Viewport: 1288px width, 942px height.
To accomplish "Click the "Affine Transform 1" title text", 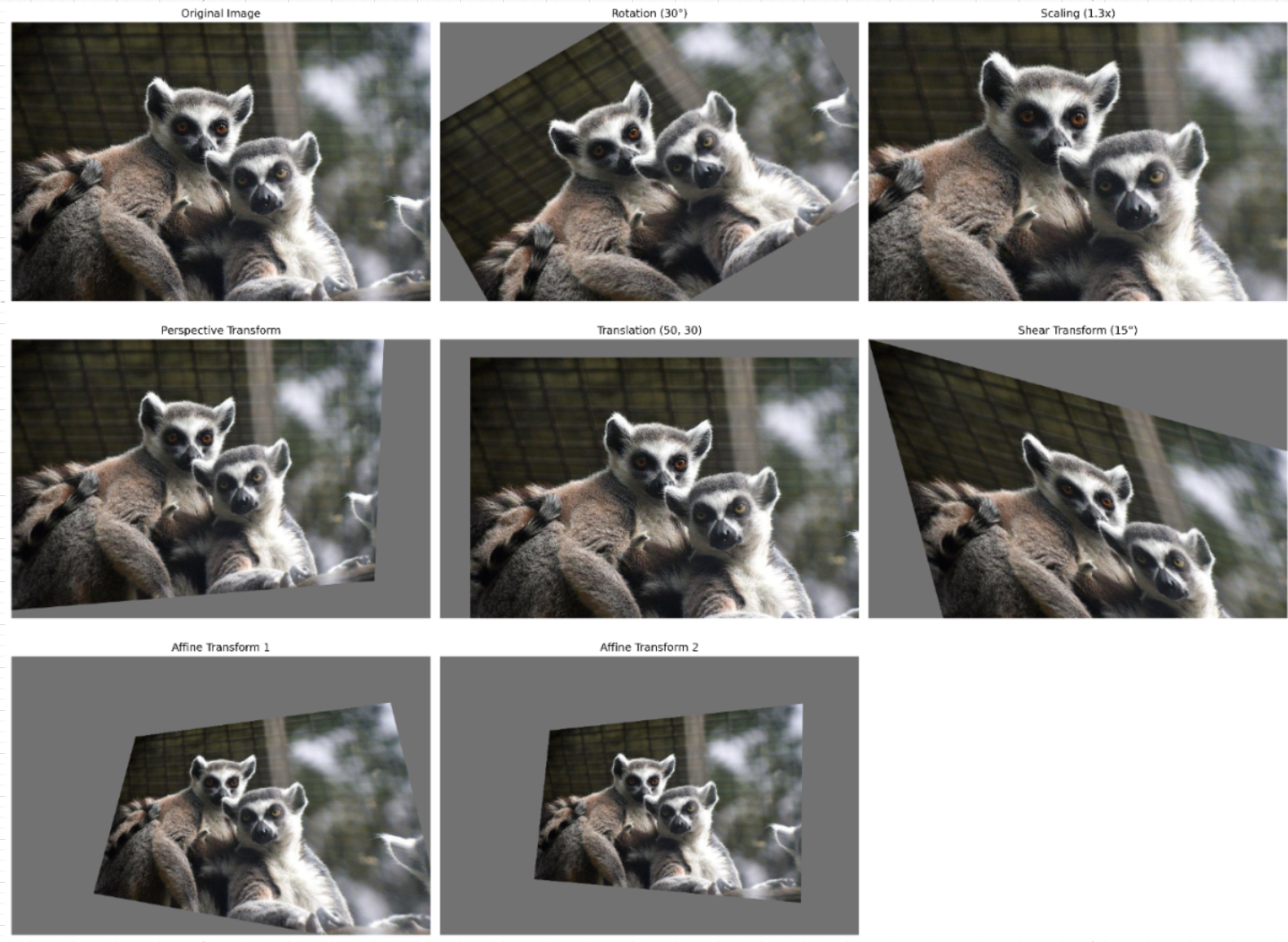I will point(221,647).
